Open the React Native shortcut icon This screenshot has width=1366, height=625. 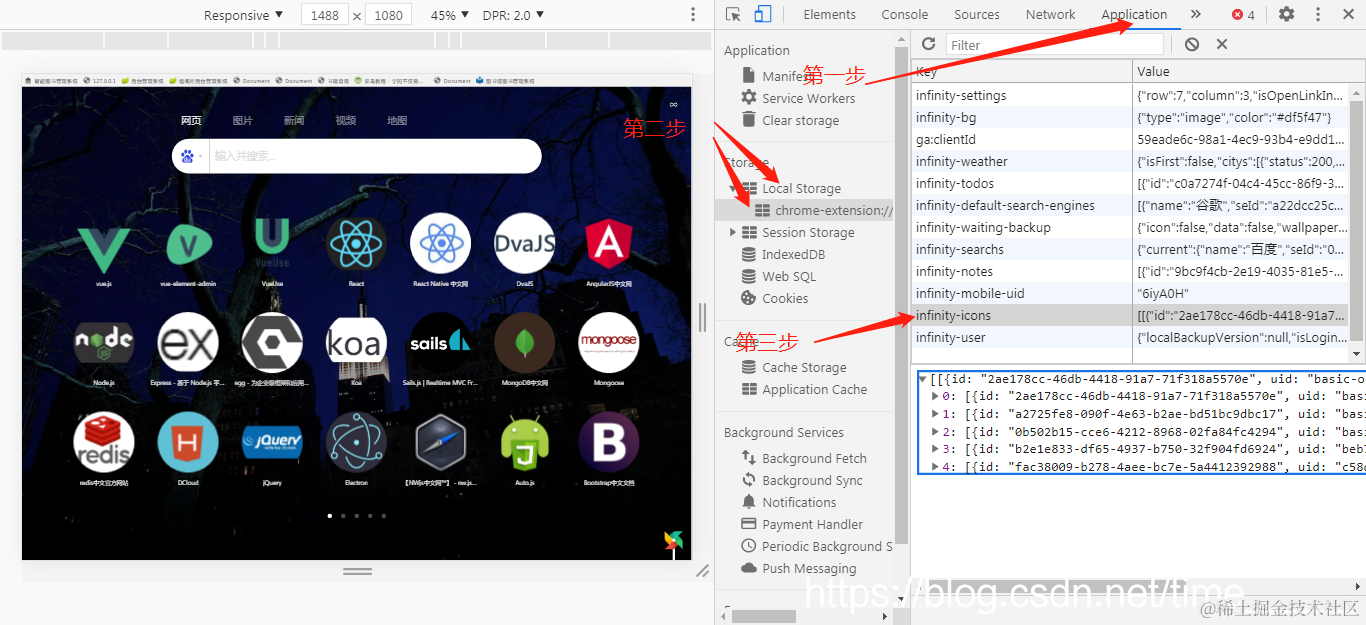[x=440, y=243]
